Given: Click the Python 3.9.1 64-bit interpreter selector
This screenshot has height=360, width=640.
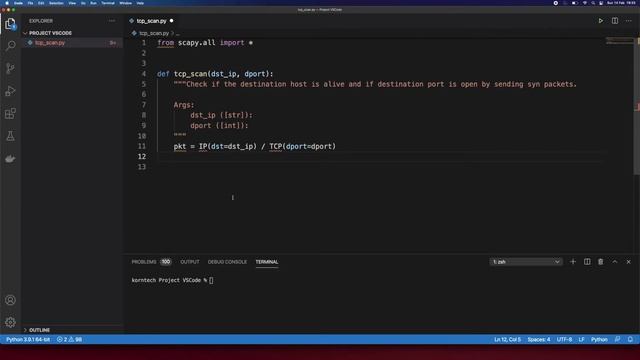Looking at the screenshot, I should 28,340.
